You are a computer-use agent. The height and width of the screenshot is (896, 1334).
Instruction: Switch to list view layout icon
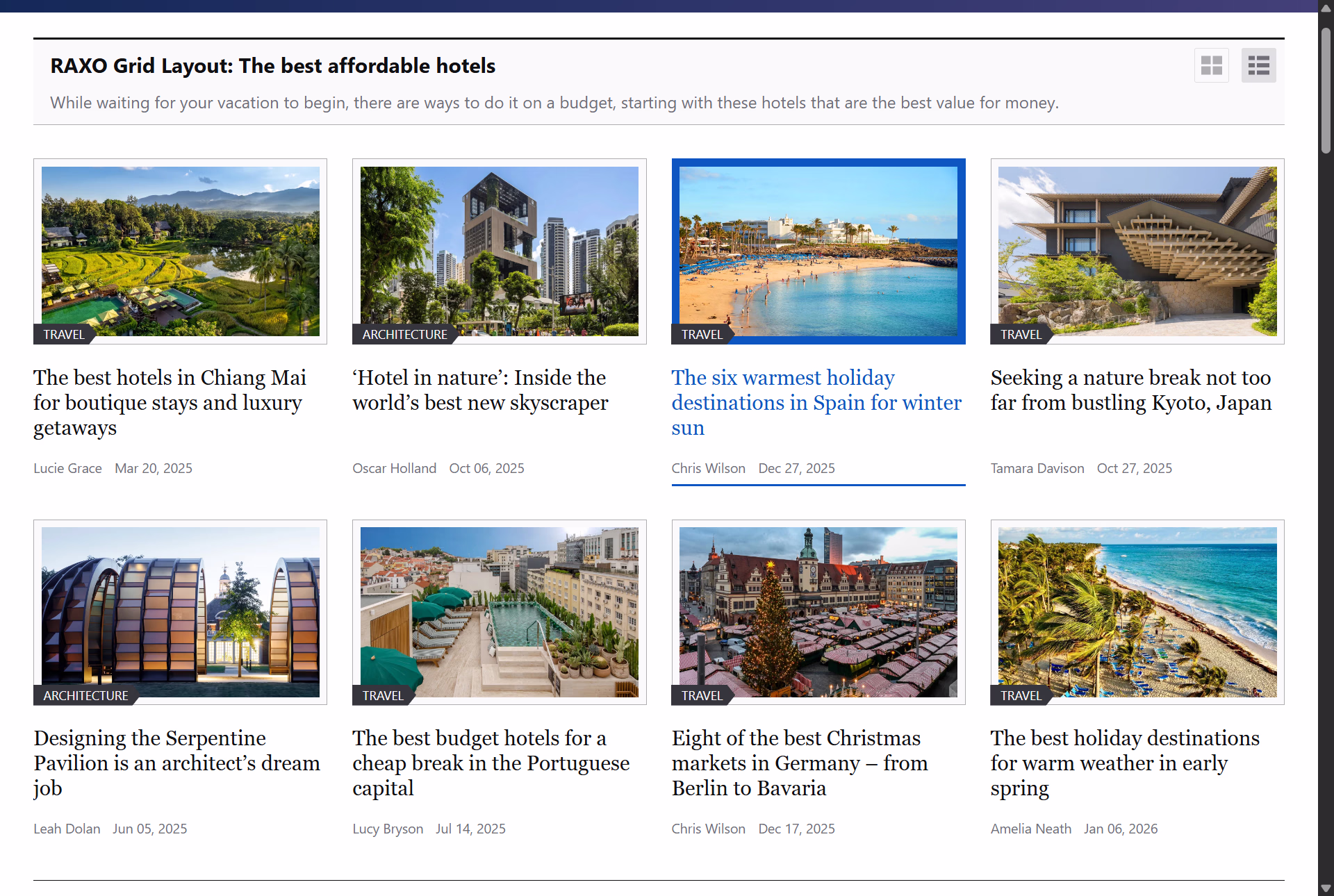1258,65
